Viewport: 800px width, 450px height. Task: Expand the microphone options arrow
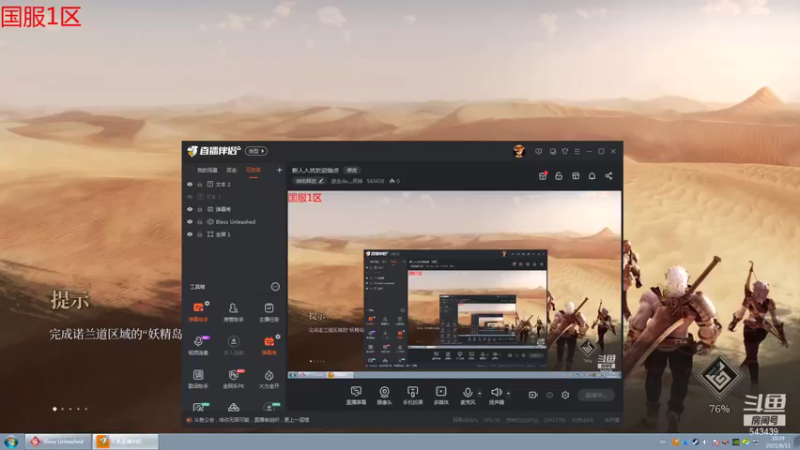click(479, 393)
